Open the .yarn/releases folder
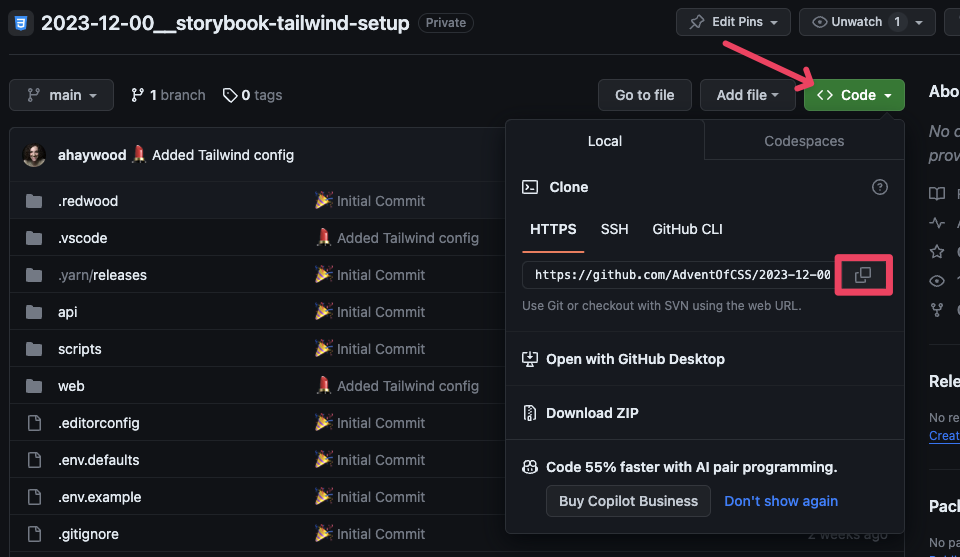This screenshot has width=960, height=557. [102, 275]
